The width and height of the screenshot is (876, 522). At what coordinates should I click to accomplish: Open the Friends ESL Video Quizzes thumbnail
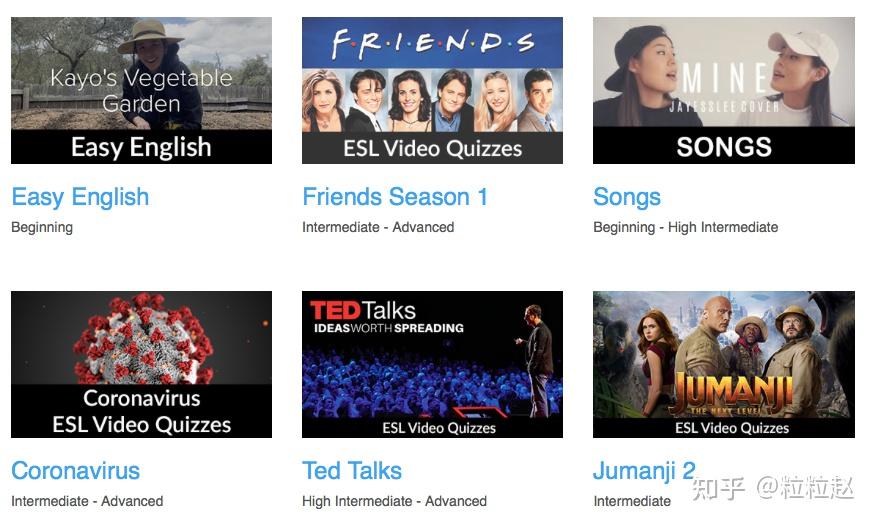[x=432, y=91]
